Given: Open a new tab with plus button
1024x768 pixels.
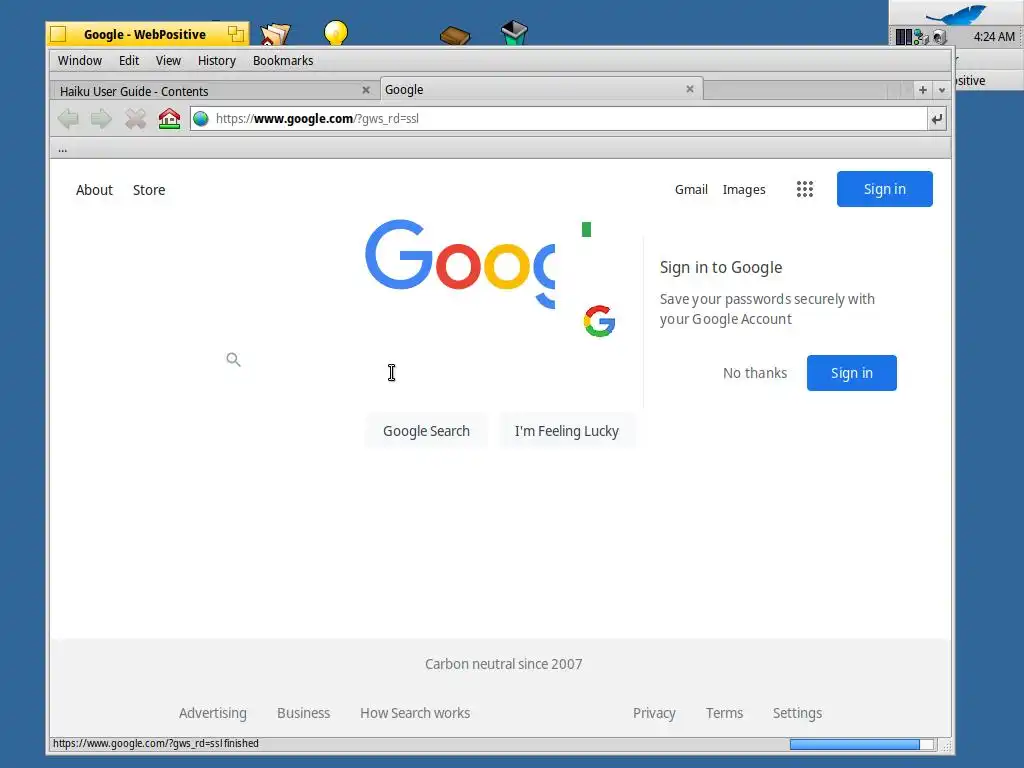Looking at the screenshot, I should (x=923, y=90).
